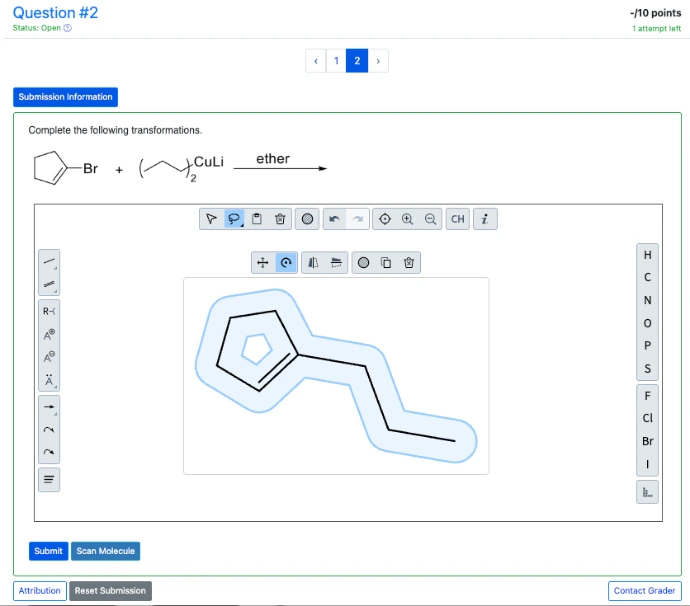The width and height of the screenshot is (690, 606).
Task: Undo the last drawing action
Action: [334, 219]
